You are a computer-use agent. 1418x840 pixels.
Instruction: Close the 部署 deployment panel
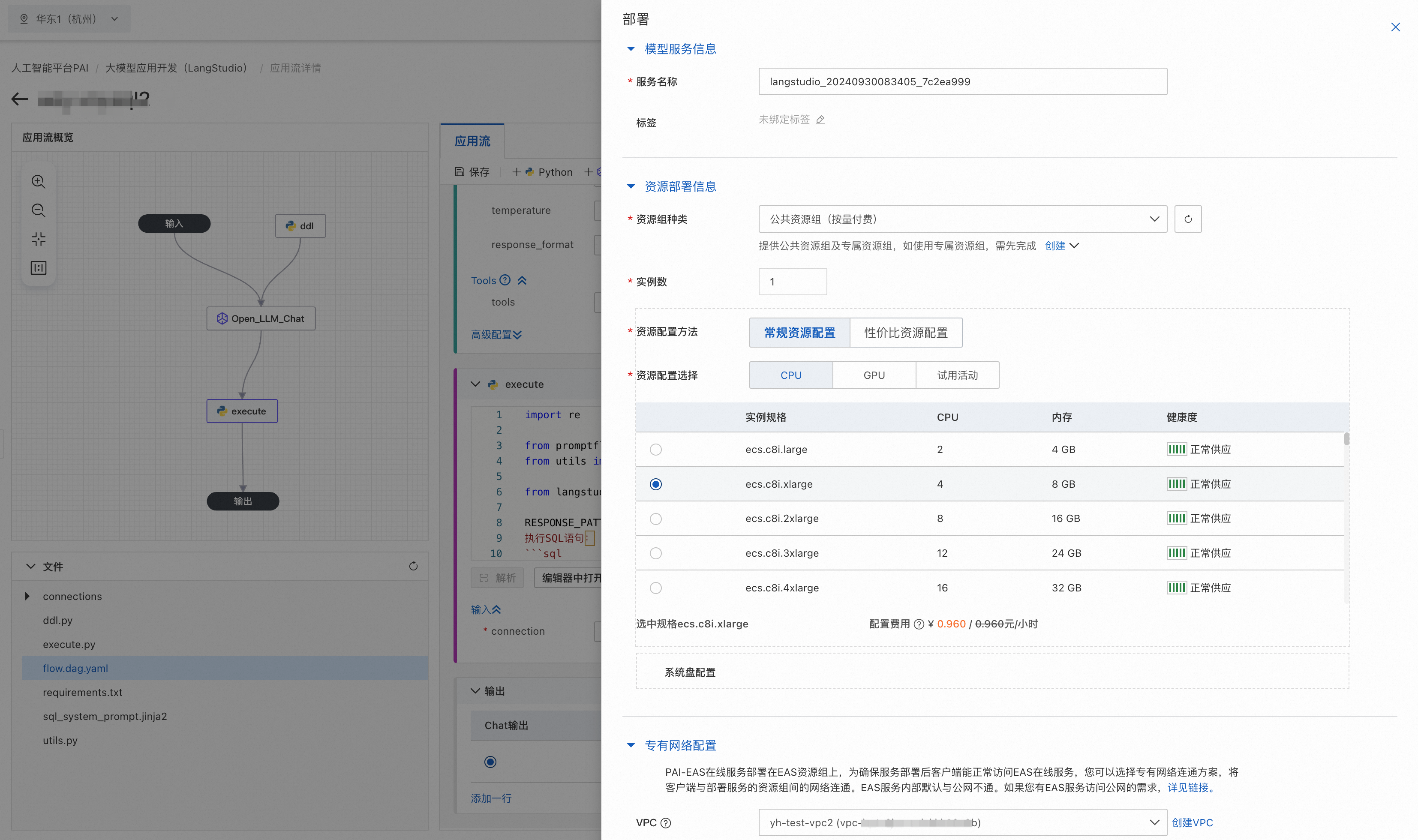point(1395,27)
